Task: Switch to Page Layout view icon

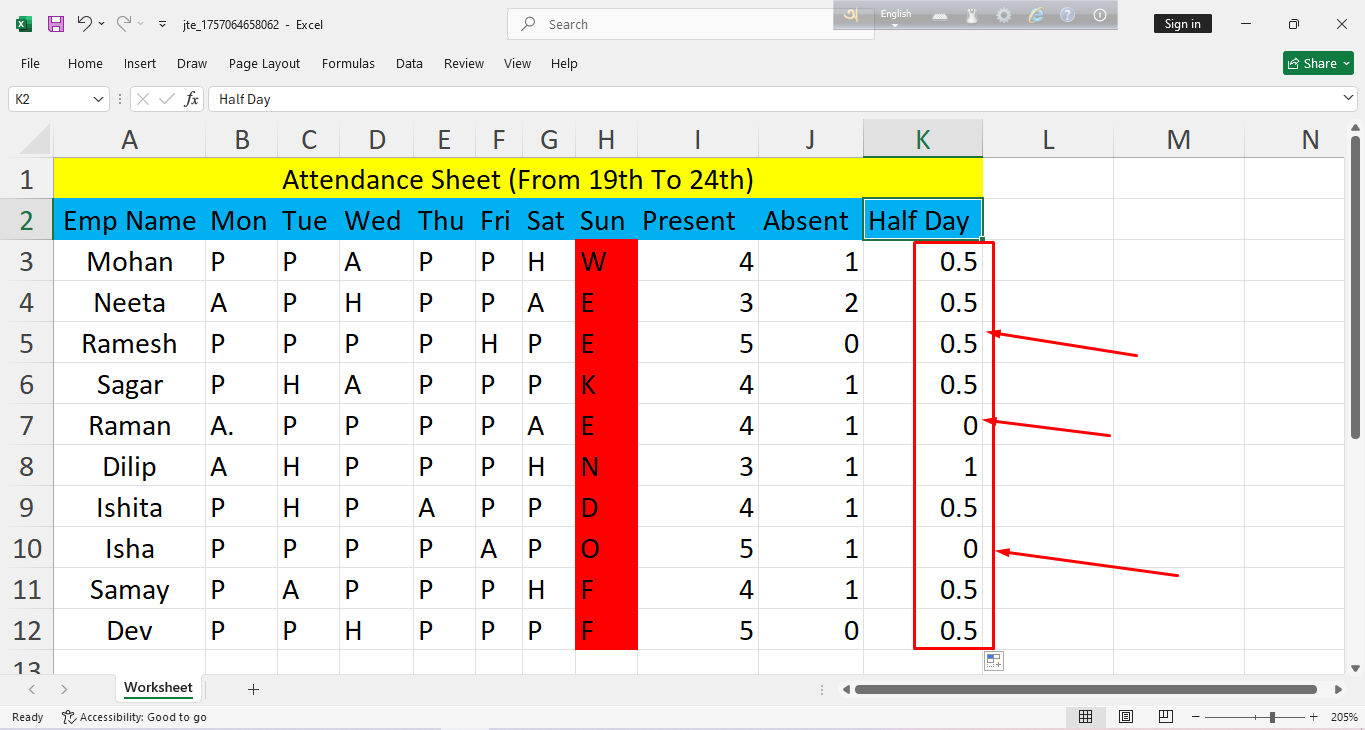Action: click(1126, 717)
